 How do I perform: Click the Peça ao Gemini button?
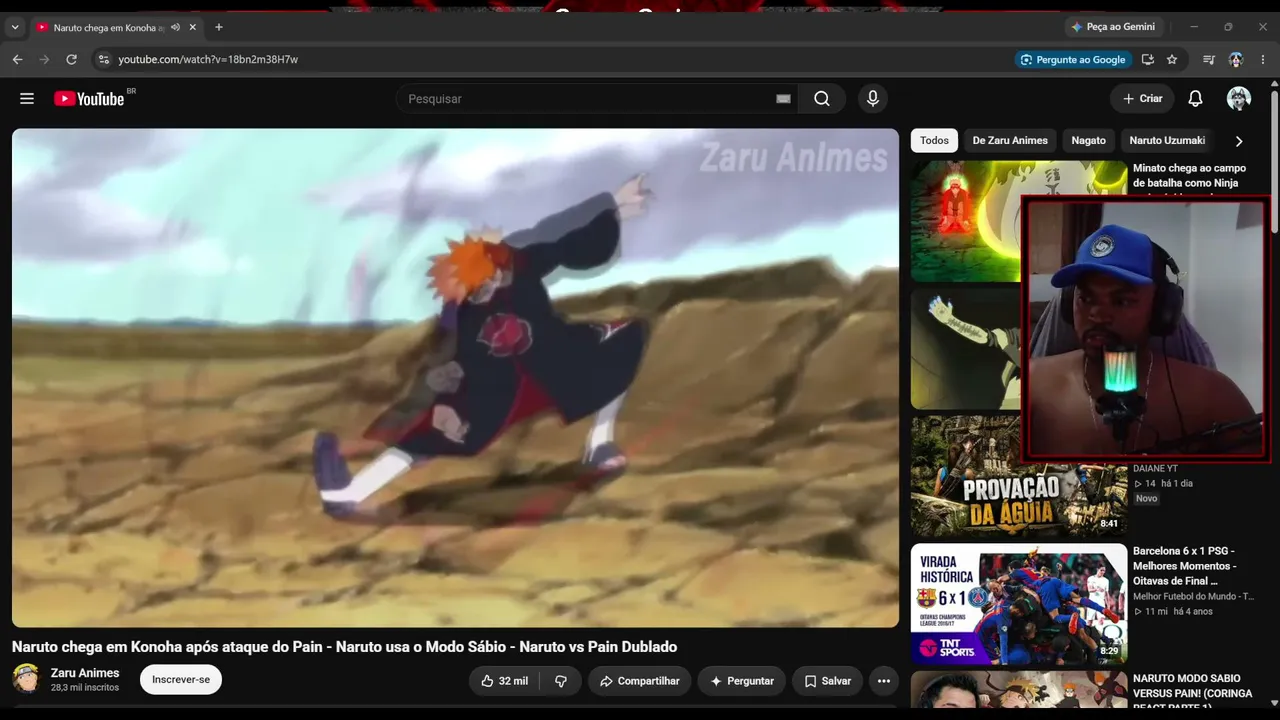coord(1112,27)
